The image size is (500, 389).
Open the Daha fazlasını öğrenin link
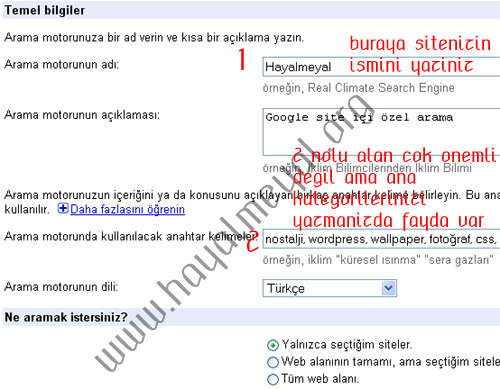coord(127,209)
